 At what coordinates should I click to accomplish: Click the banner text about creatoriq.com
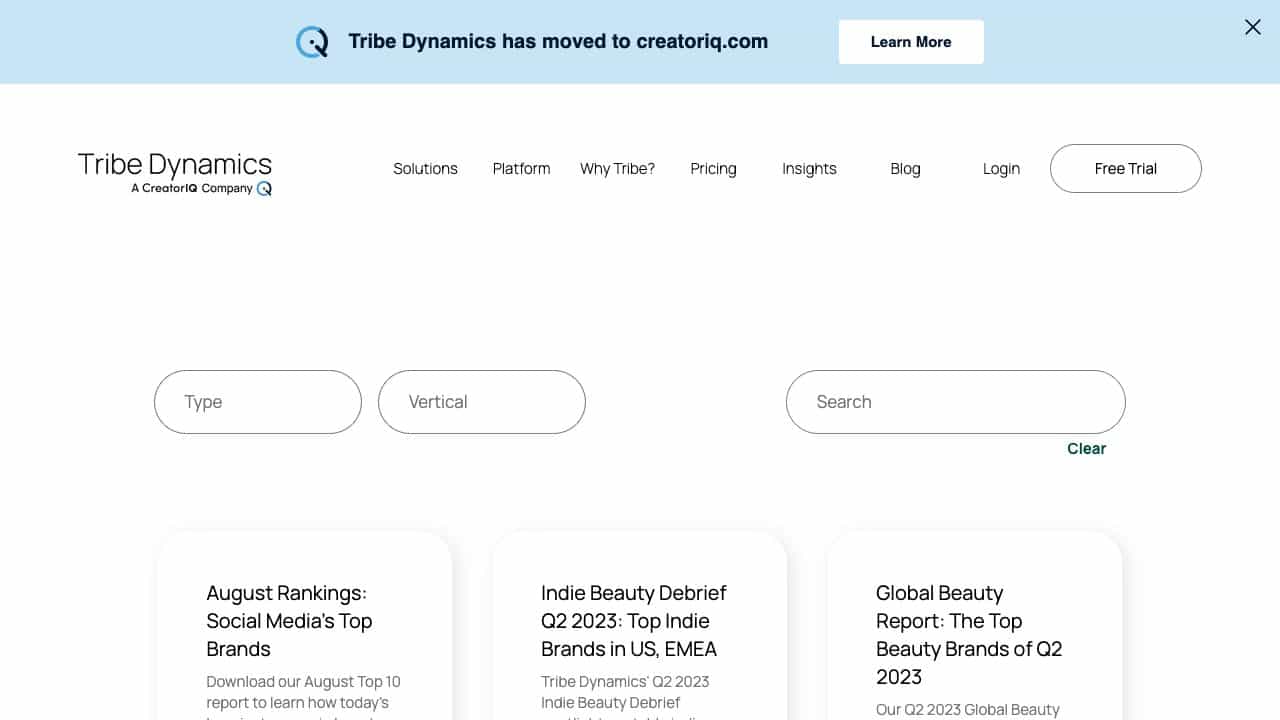(x=558, y=42)
